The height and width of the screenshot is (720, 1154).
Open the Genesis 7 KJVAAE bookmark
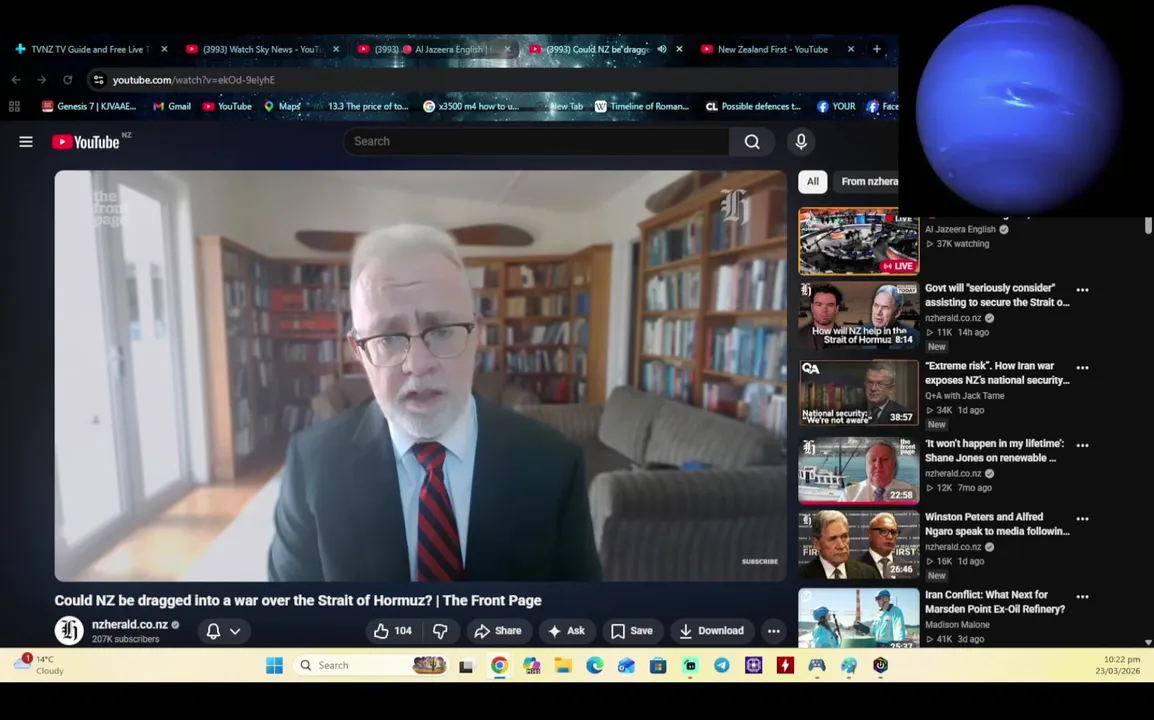(x=89, y=106)
